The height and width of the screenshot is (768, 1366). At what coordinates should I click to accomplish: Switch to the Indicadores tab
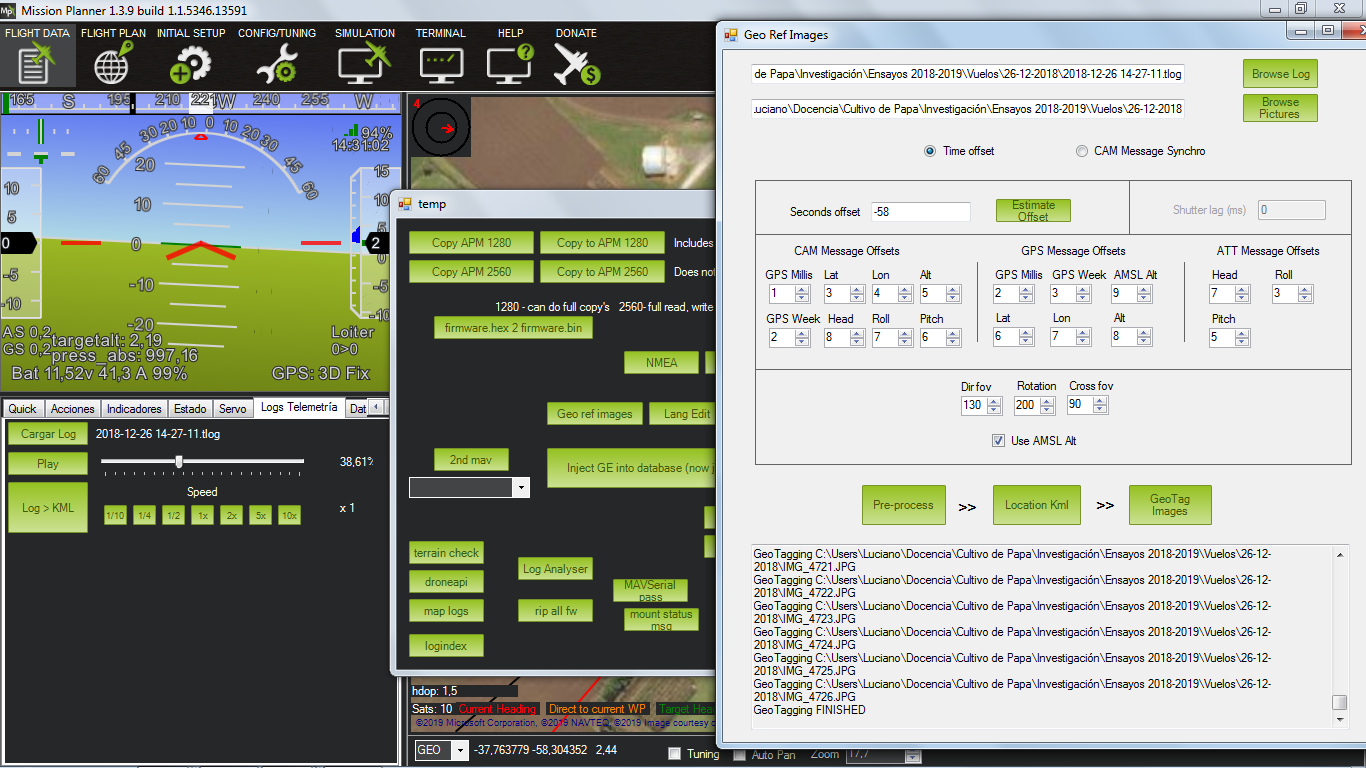[134, 408]
